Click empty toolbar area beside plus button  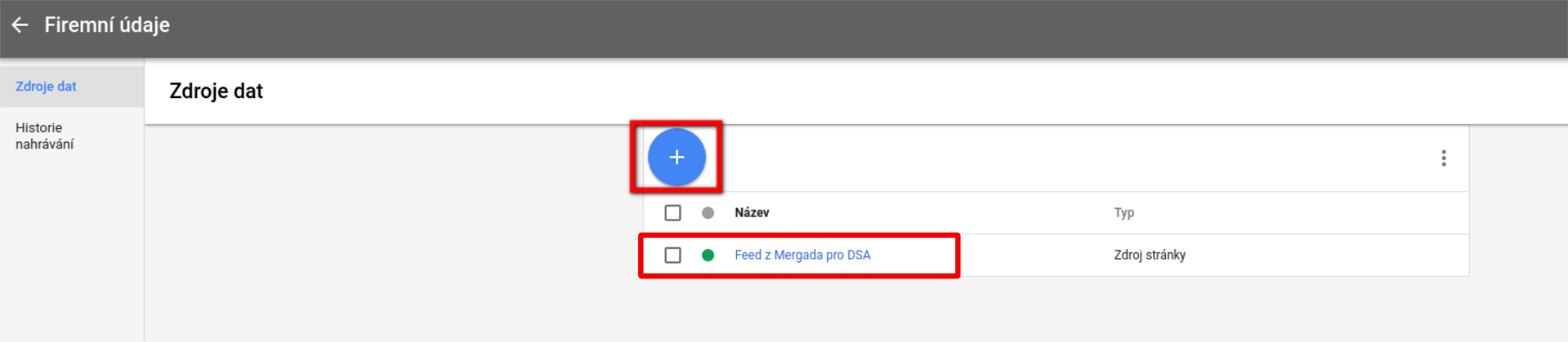pyautogui.click(x=1074, y=158)
